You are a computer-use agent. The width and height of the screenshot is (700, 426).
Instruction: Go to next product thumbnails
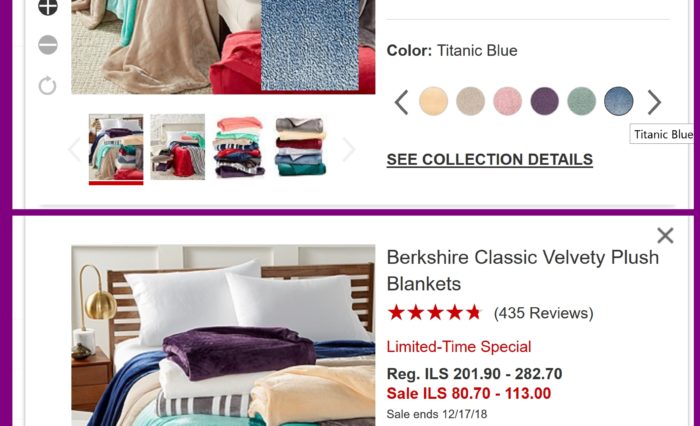[348, 149]
